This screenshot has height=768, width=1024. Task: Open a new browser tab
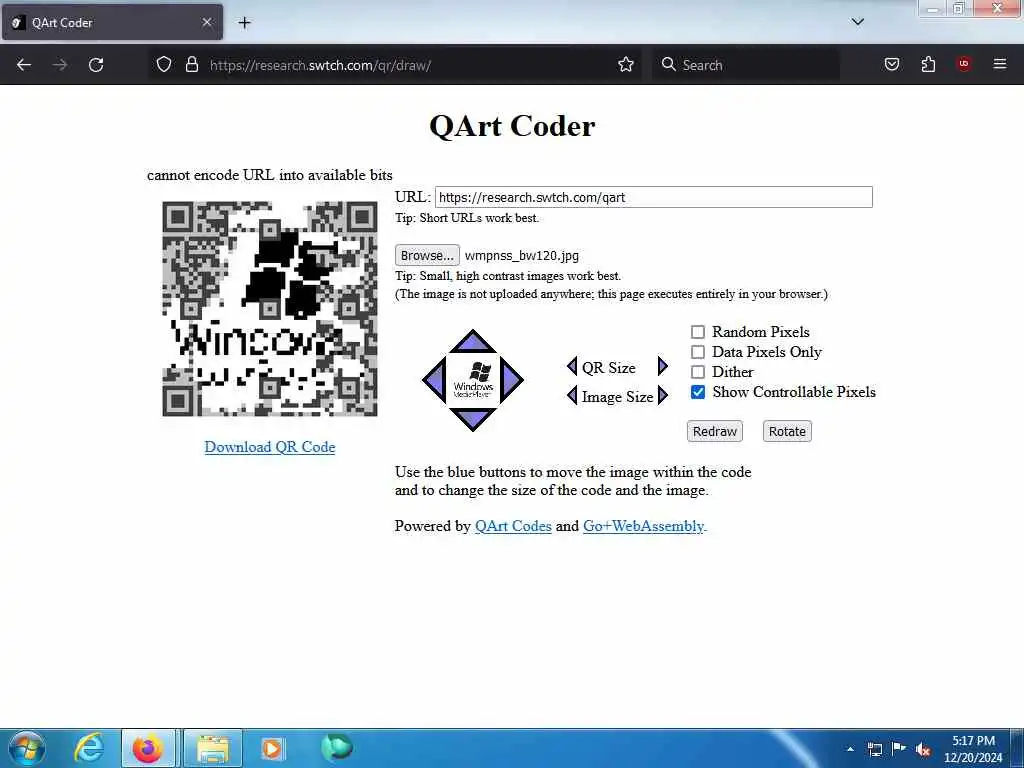244,23
